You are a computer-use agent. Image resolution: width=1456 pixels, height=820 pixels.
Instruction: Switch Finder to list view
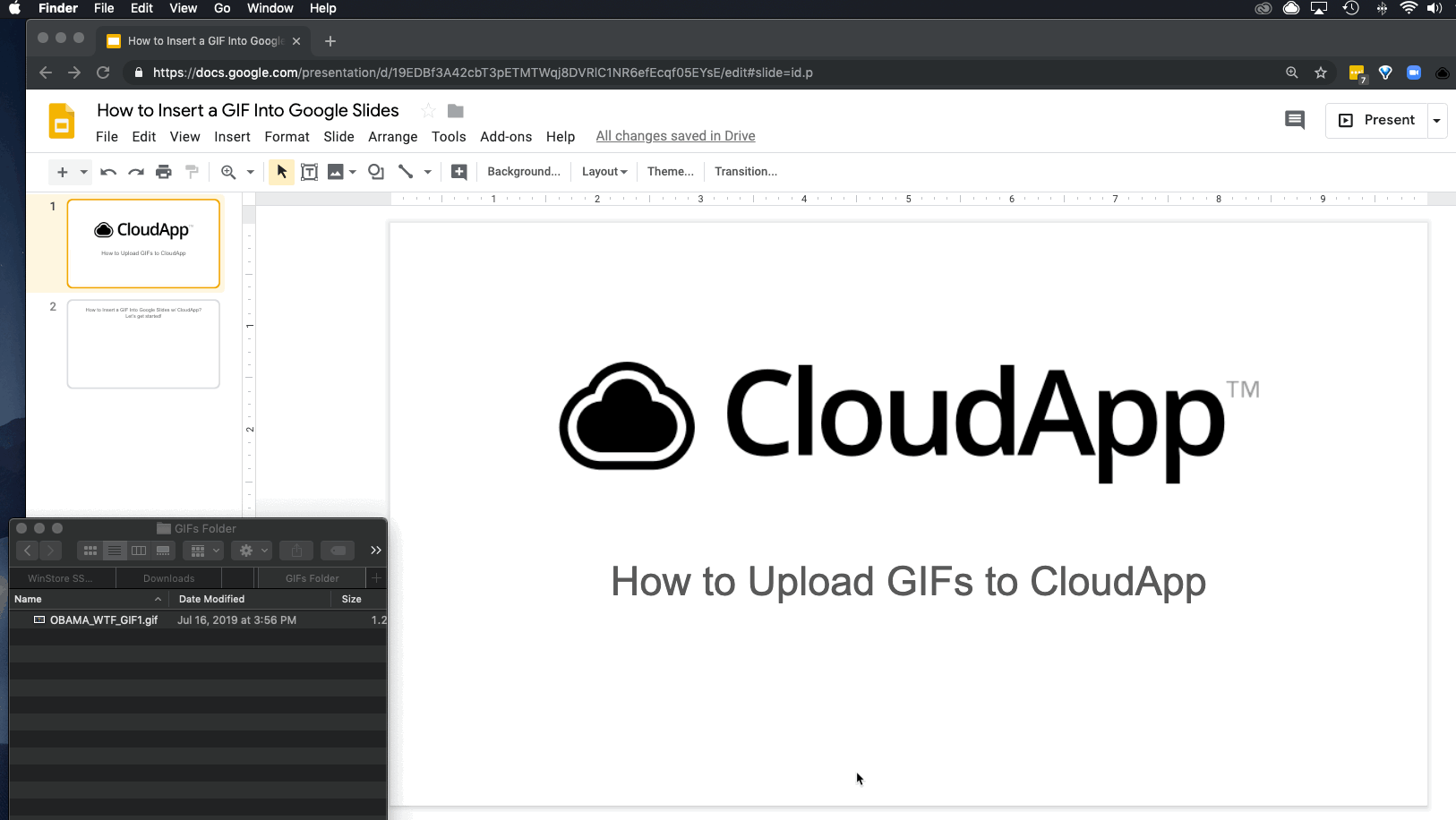point(114,550)
